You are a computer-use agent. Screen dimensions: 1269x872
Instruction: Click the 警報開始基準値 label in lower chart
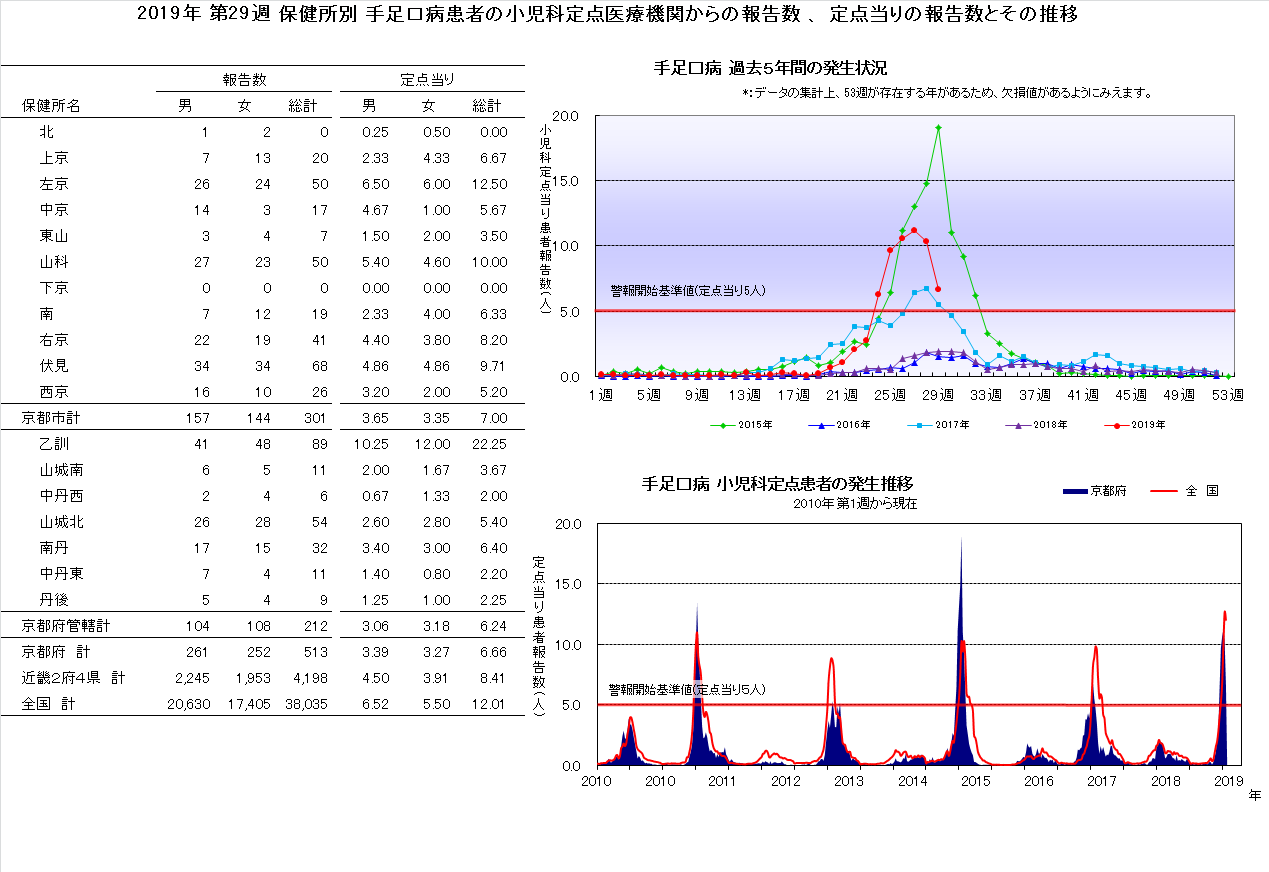[x=688, y=689]
